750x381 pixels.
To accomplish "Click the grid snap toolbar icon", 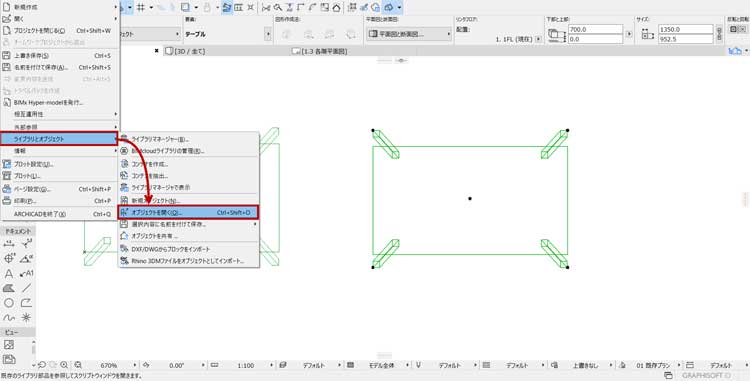I will [x=141, y=7].
